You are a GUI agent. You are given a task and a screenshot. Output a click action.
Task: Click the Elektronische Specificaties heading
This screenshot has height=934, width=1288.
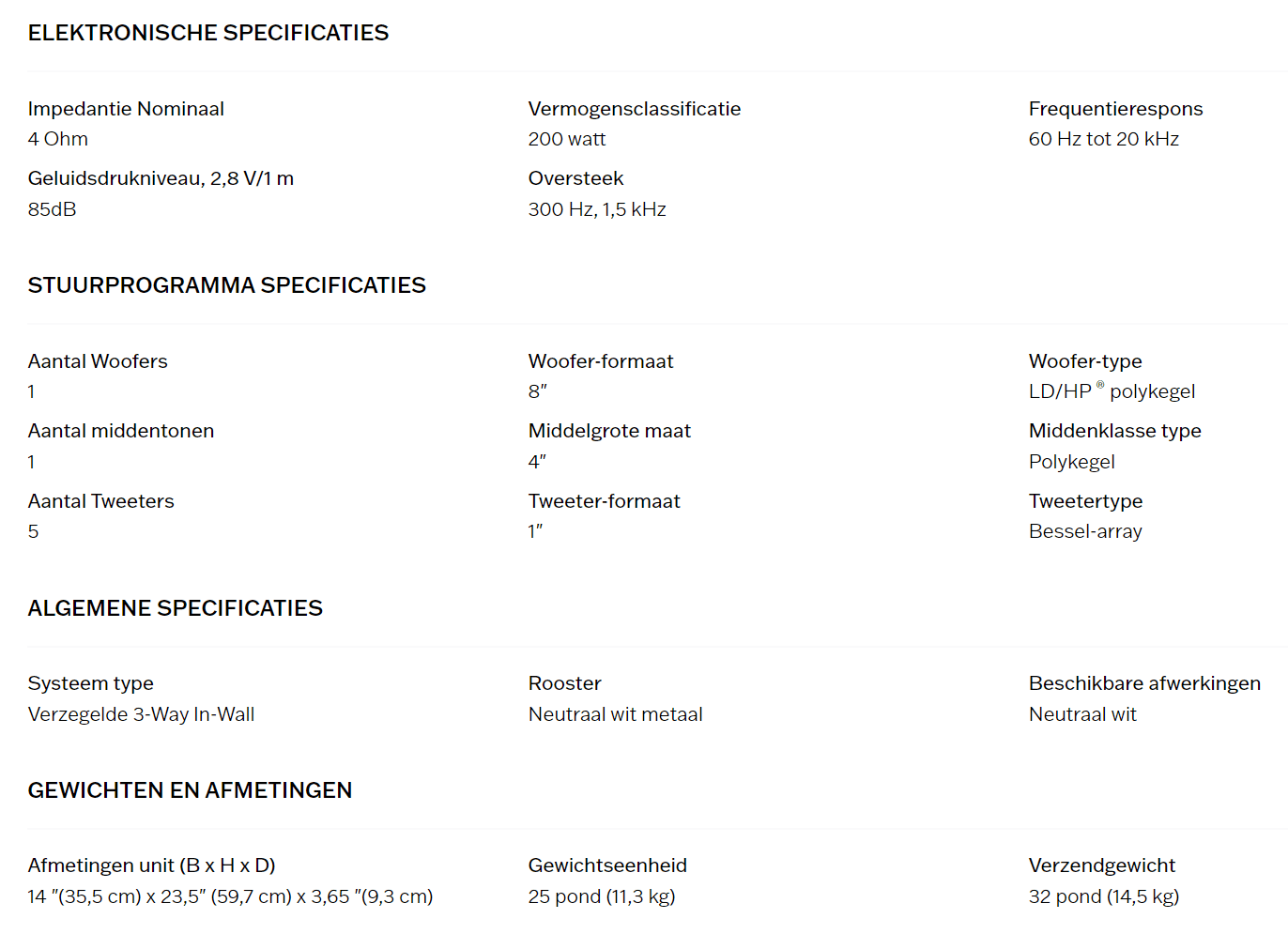click(x=207, y=33)
